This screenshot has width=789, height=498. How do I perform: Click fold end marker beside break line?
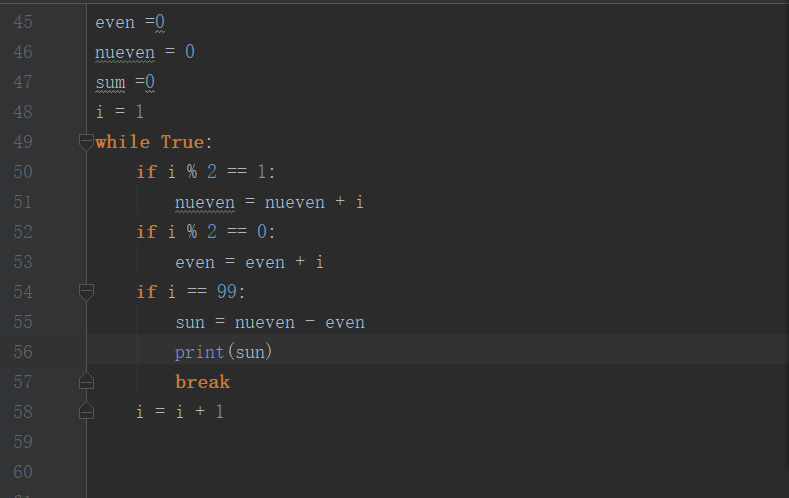[86, 381]
